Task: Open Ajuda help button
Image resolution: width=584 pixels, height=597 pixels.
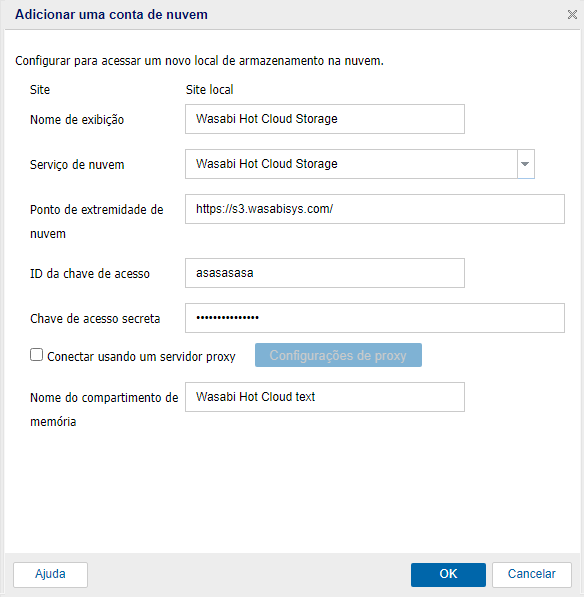Action: pyautogui.click(x=50, y=574)
